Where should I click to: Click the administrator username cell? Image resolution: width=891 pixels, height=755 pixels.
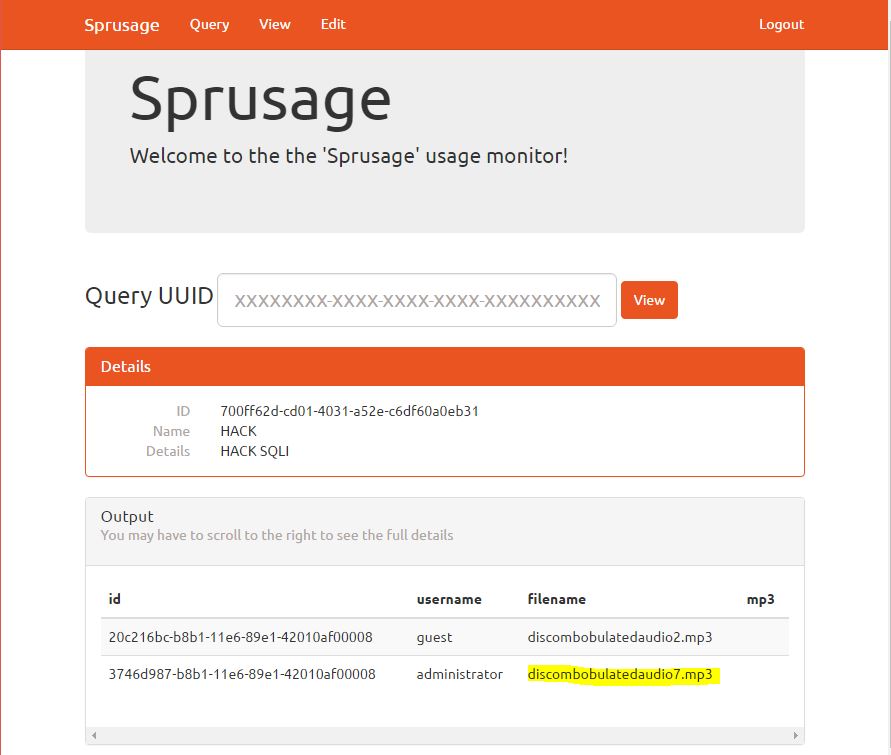459,674
